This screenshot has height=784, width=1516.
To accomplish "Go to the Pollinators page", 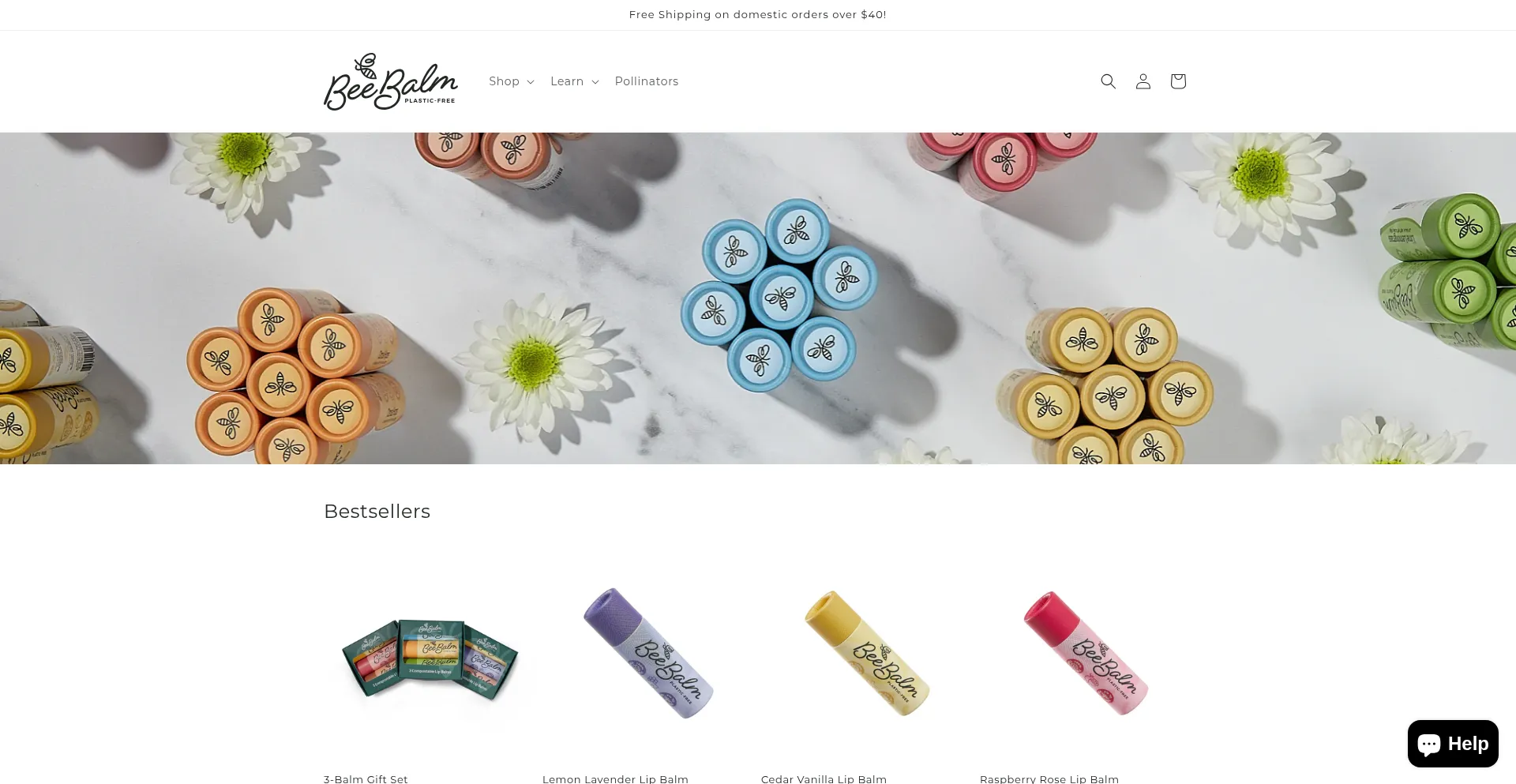I will tap(647, 81).
